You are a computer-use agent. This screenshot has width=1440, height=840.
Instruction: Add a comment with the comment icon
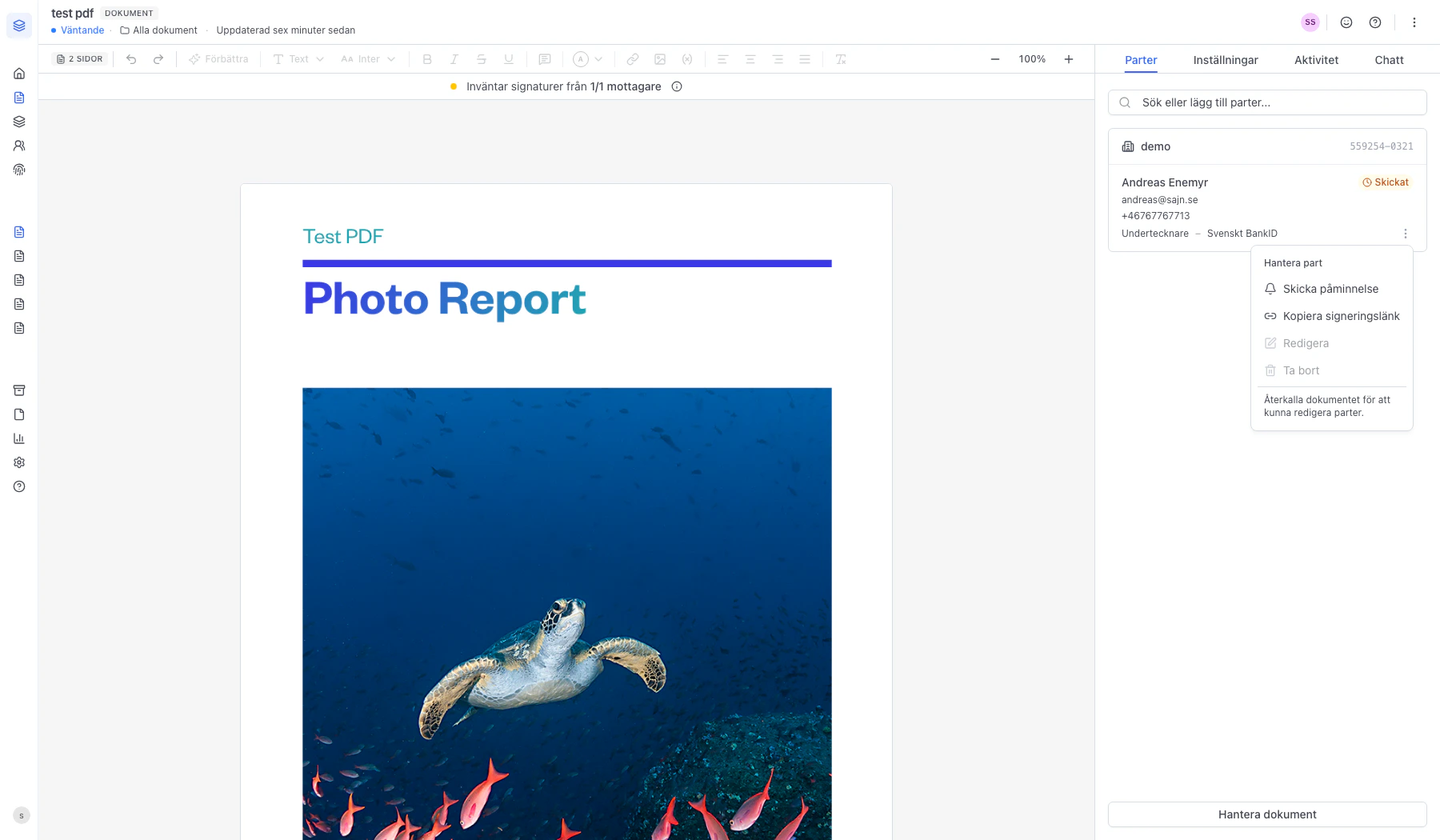(545, 59)
